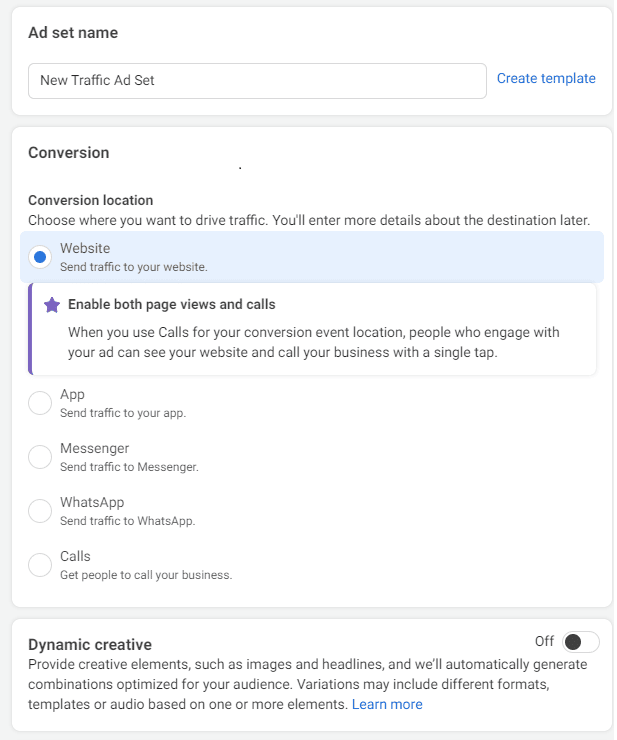This screenshot has width=617, height=740.
Task: Click the Calls tip description text
Action: coord(313,342)
